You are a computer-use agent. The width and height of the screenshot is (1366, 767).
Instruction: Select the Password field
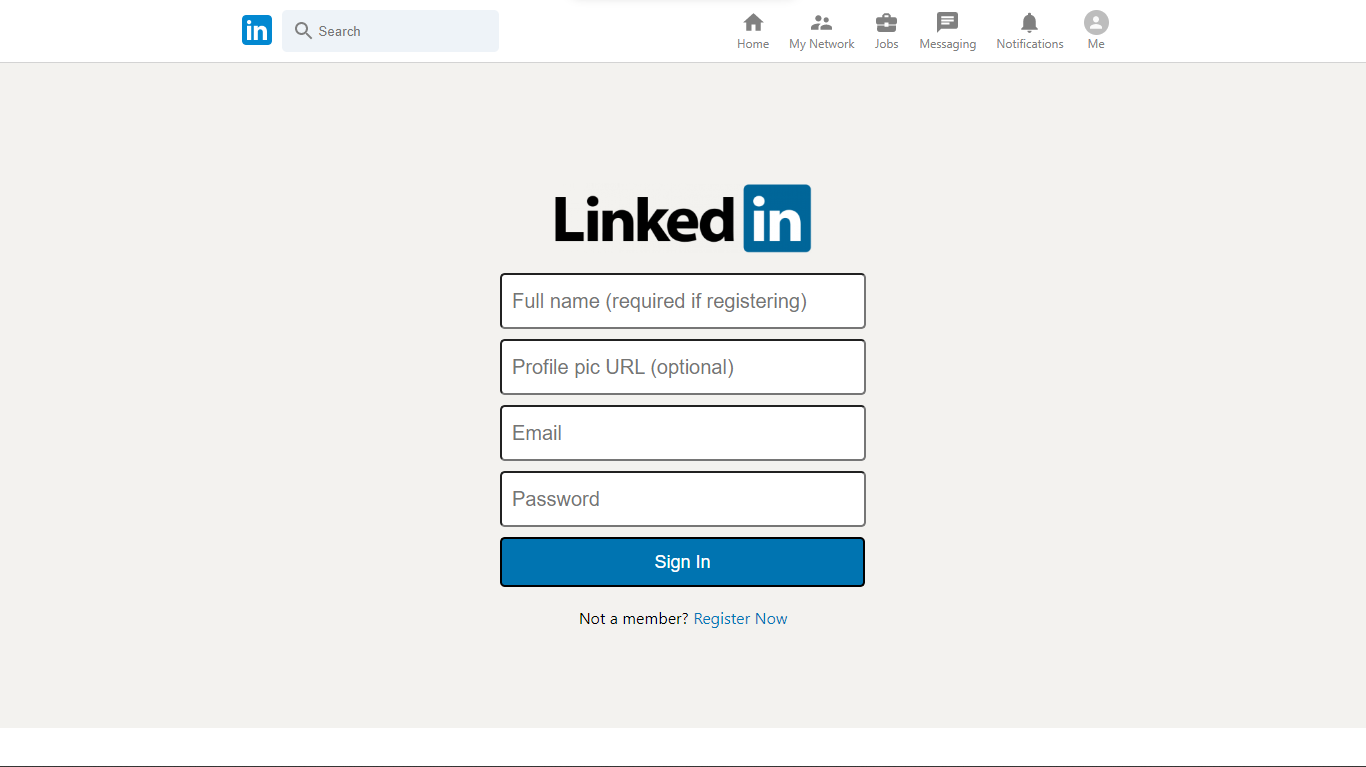click(x=683, y=499)
